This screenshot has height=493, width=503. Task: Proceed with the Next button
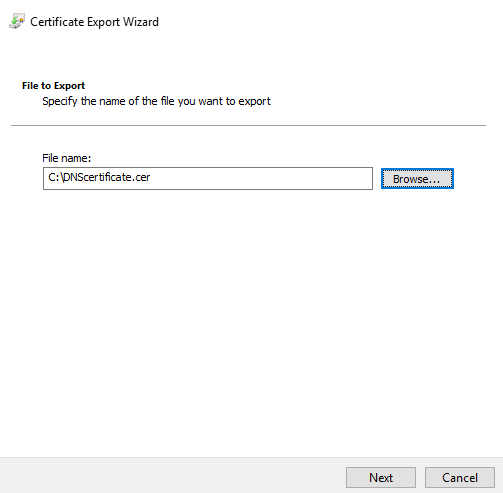381,477
